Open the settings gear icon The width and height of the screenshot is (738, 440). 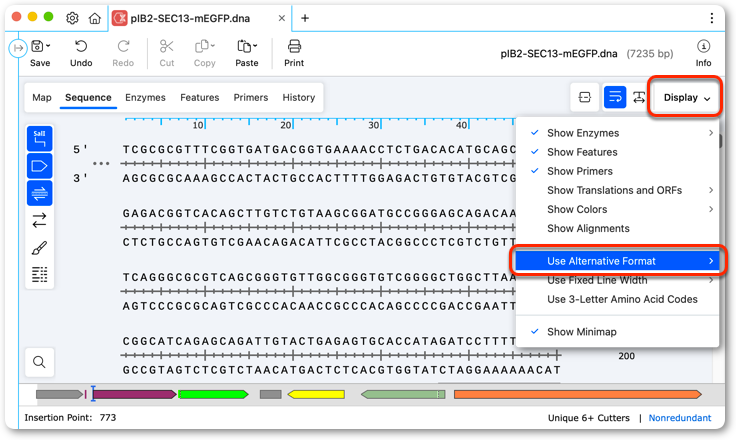click(x=72, y=18)
